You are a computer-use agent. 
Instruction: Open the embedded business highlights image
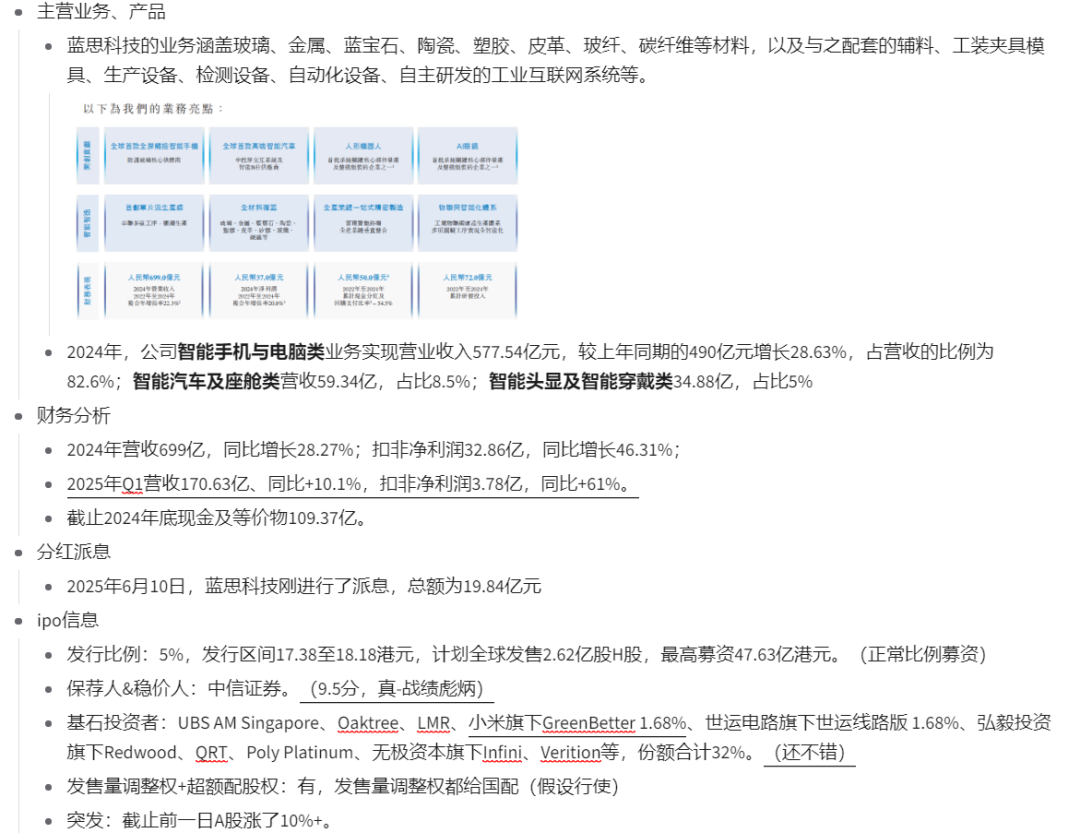coord(298,212)
